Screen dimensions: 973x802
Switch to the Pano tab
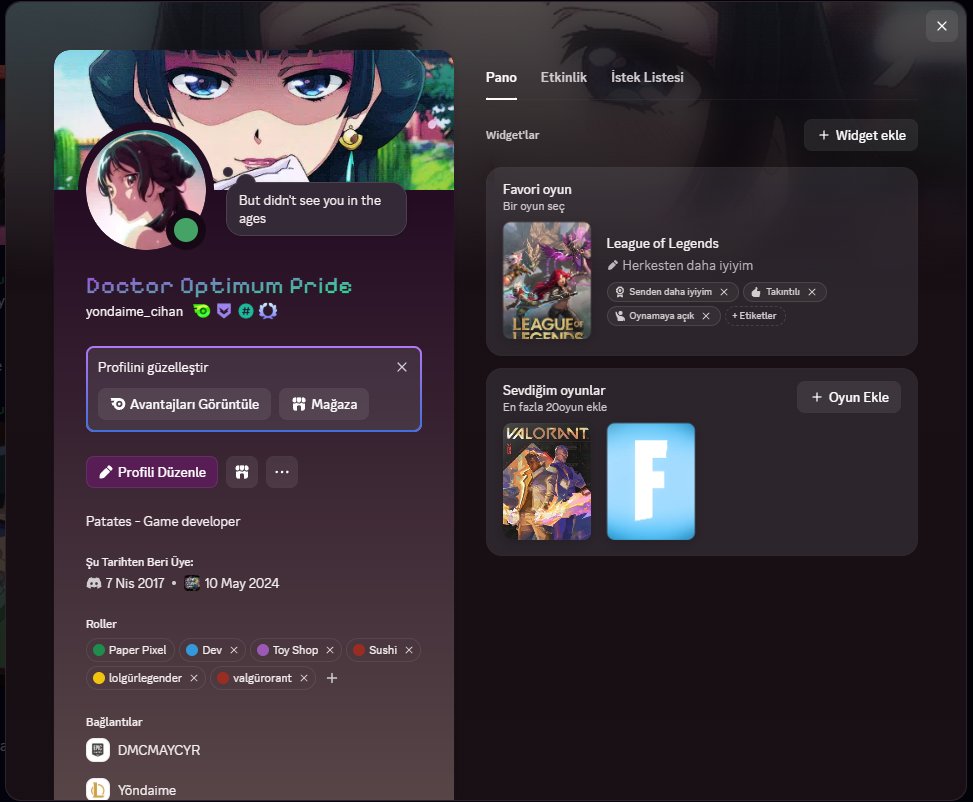tap(501, 77)
